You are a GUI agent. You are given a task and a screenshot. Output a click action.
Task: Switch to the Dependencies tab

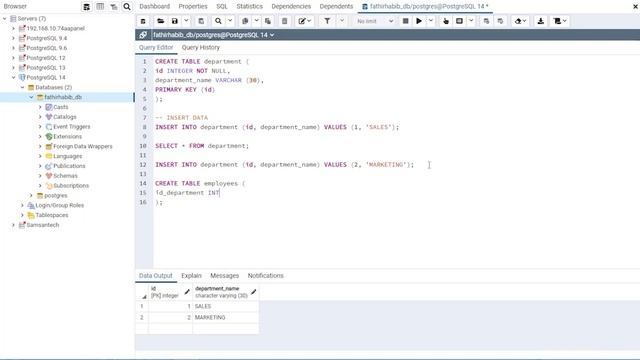click(291, 7)
